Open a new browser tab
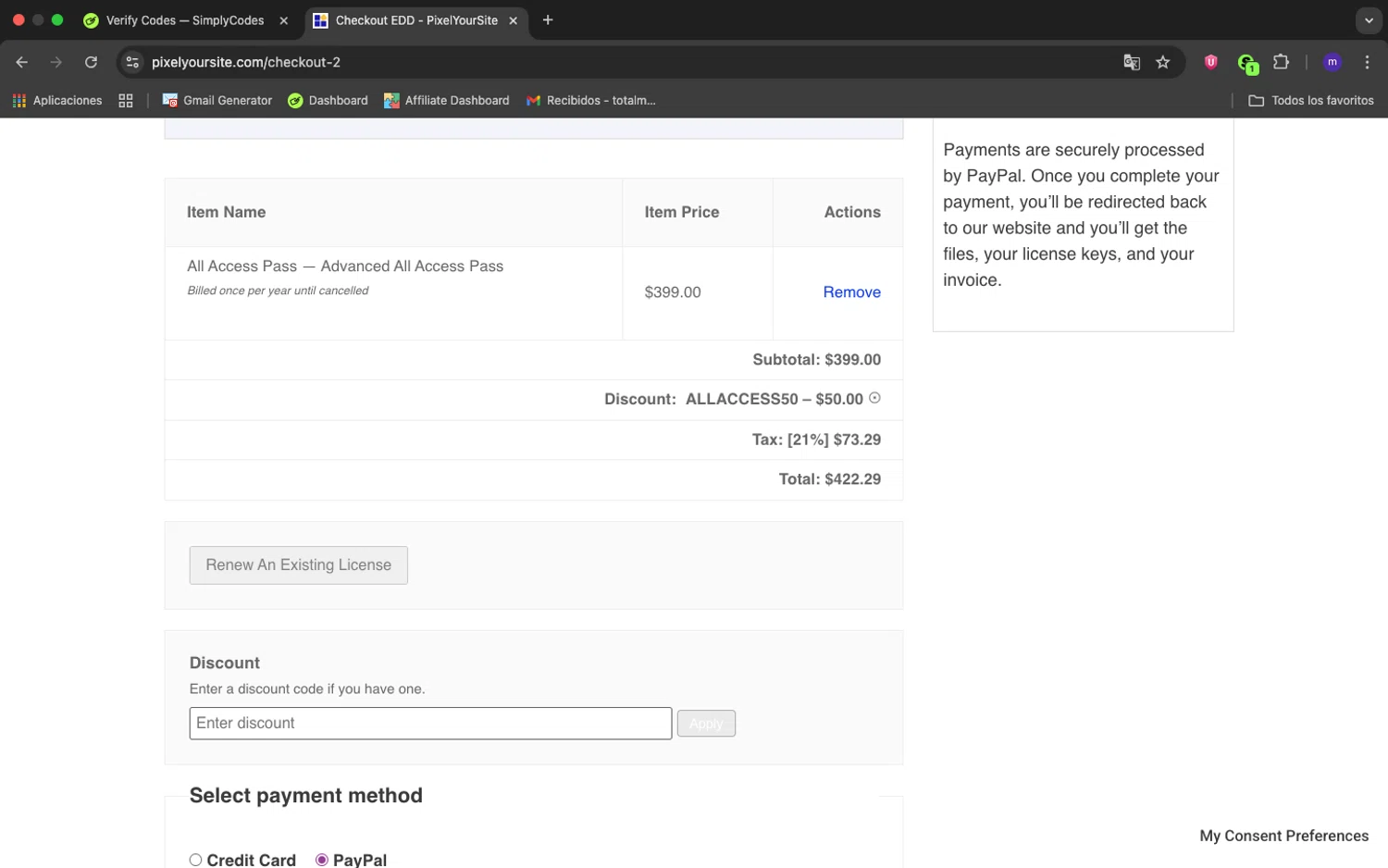The width and height of the screenshot is (1388, 868). point(548,19)
